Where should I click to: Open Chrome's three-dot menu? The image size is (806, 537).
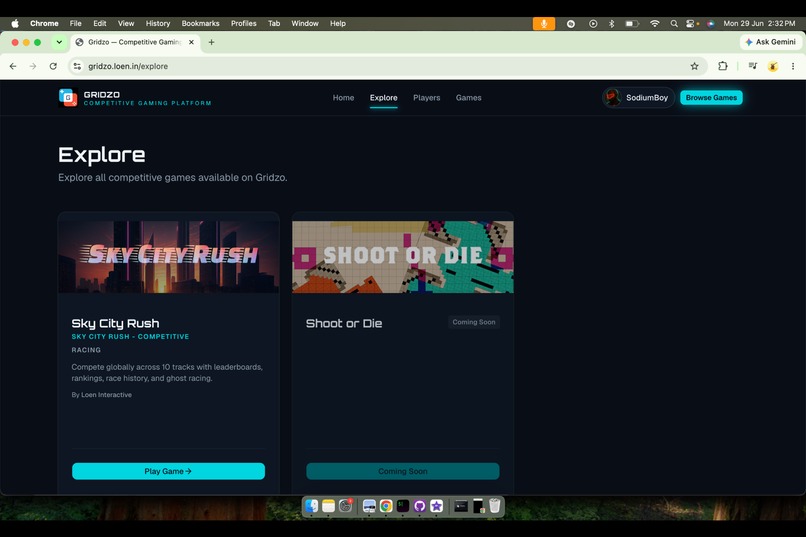coord(793,66)
